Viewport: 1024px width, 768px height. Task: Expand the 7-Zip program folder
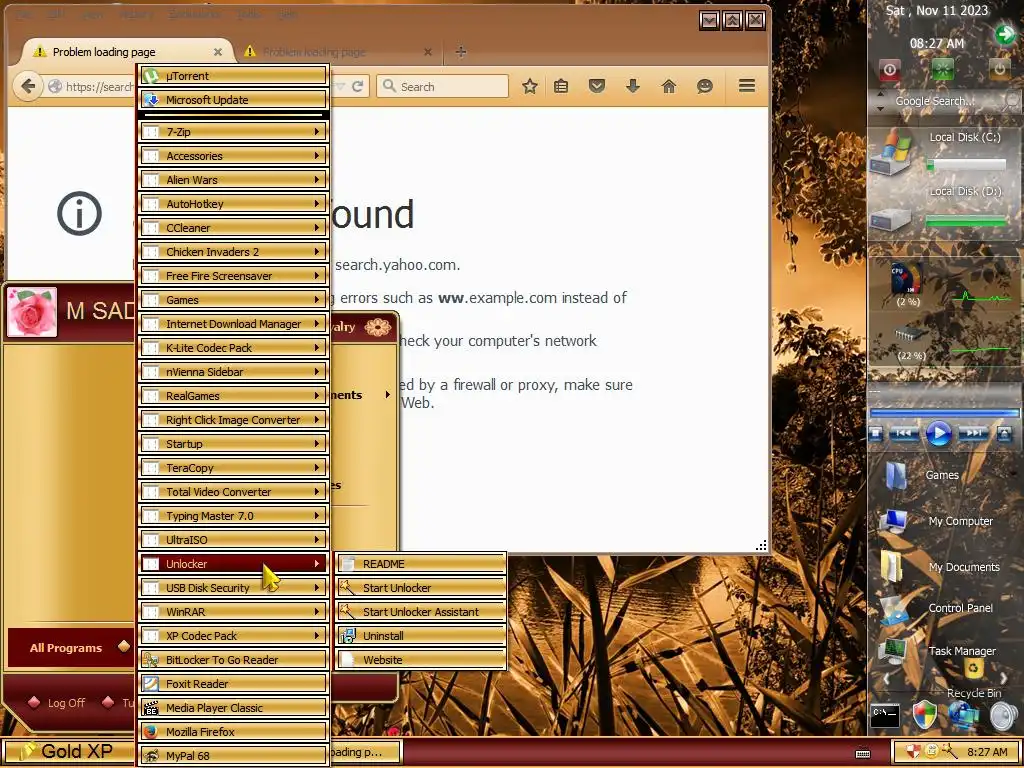(234, 132)
